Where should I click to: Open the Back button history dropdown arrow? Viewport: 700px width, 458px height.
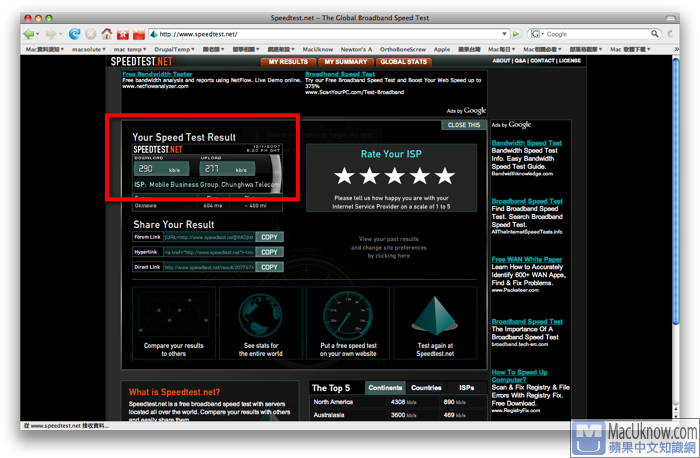[38, 34]
